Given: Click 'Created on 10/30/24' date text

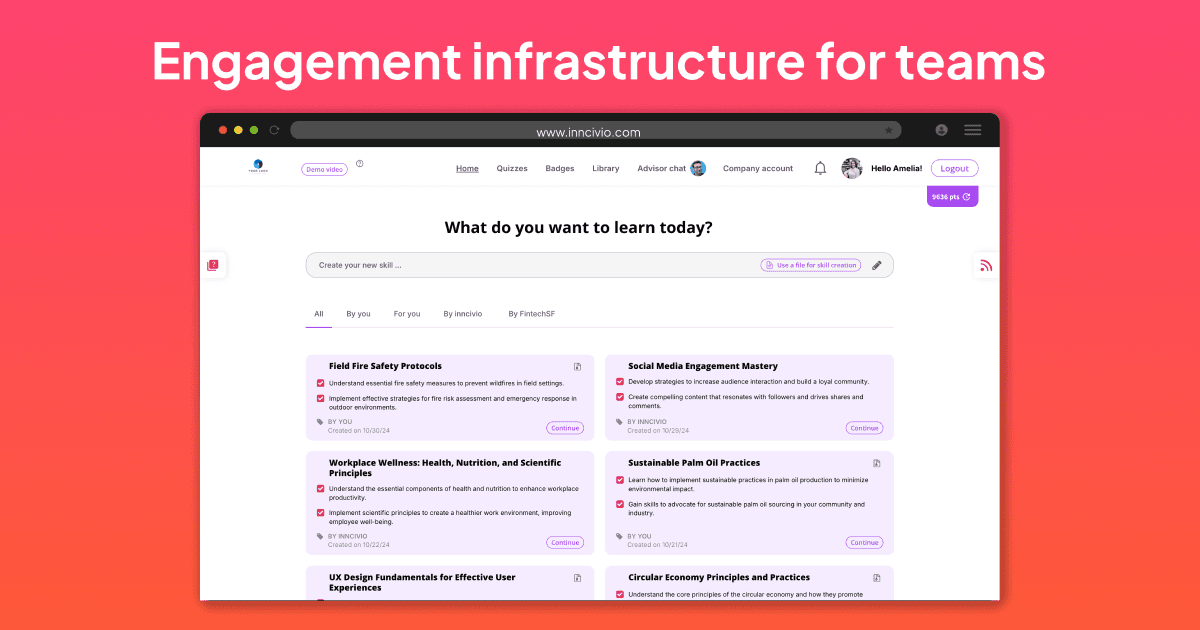Looking at the screenshot, I should pyautogui.click(x=359, y=431).
